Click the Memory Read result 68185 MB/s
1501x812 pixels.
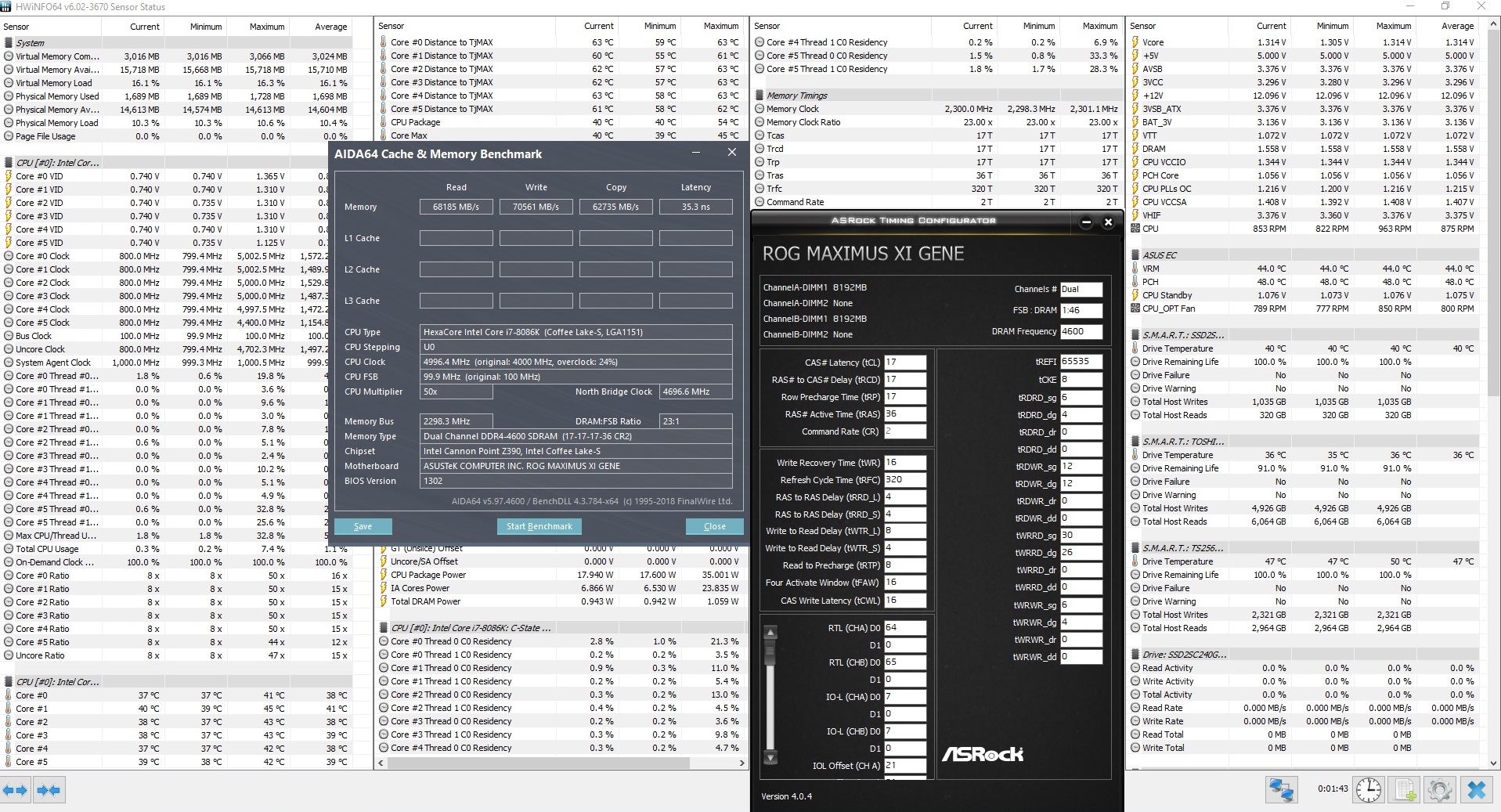(x=456, y=207)
